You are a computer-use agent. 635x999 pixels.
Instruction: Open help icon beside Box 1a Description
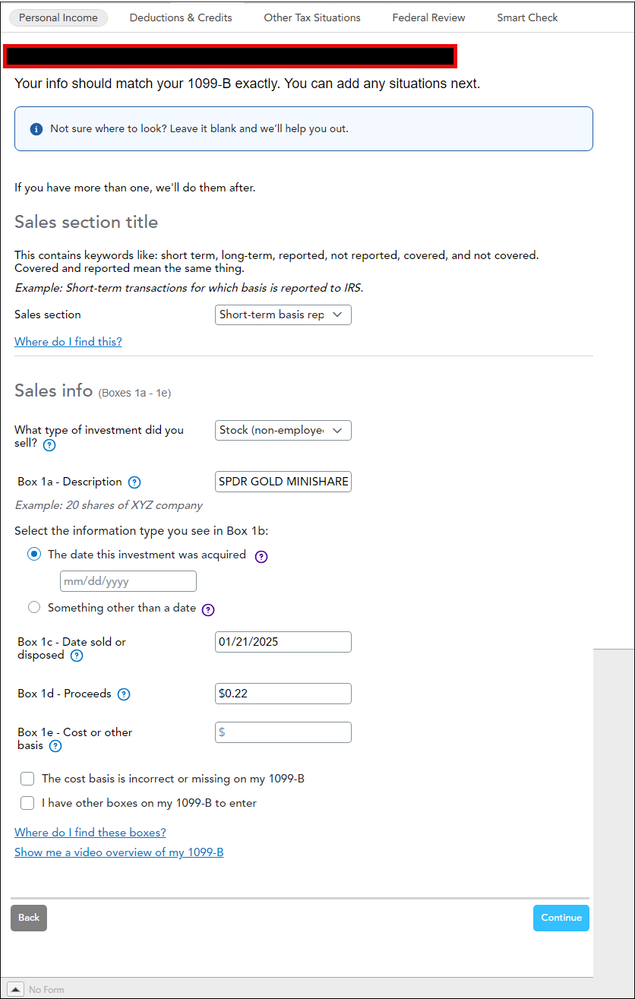click(x=134, y=482)
